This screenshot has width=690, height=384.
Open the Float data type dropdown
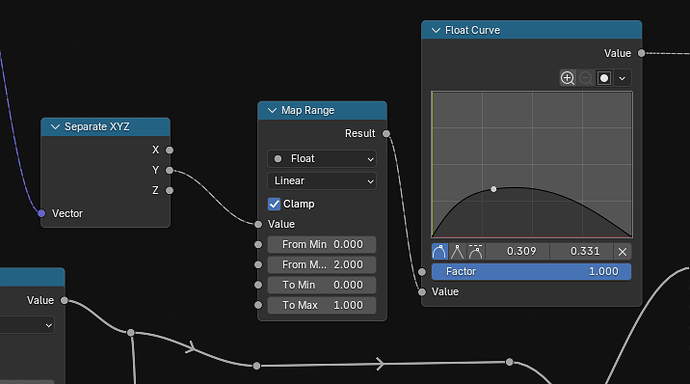coord(322,159)
